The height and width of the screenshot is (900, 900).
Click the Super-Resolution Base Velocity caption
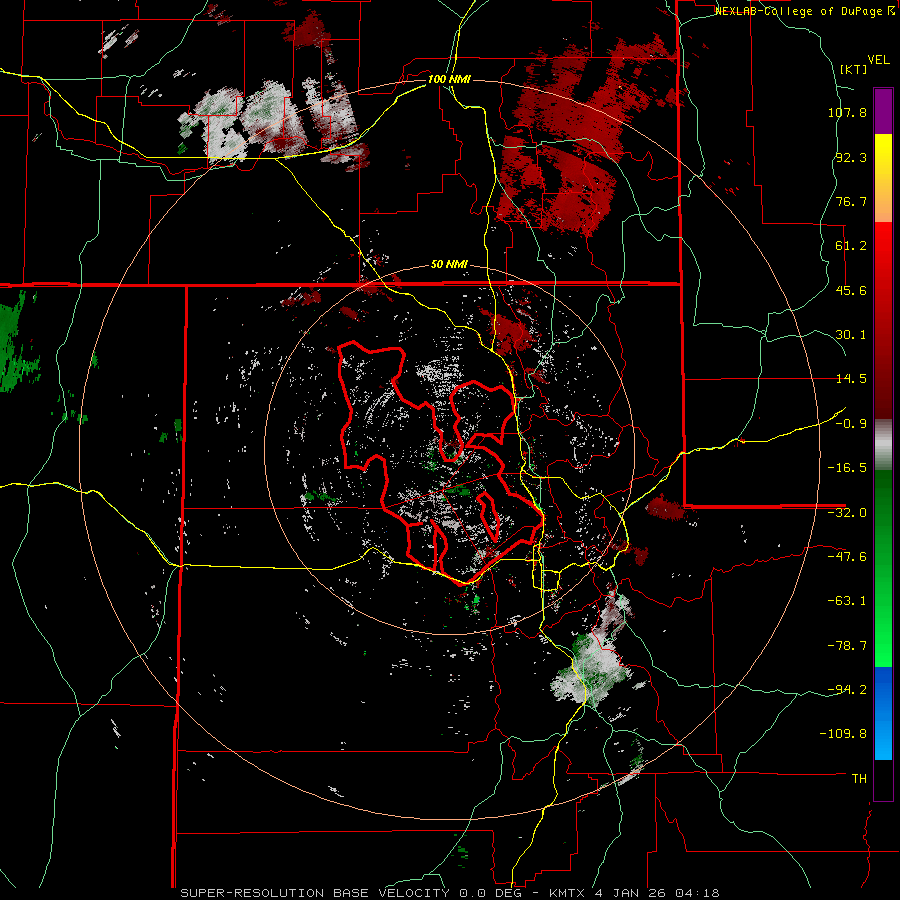[359, 893]
